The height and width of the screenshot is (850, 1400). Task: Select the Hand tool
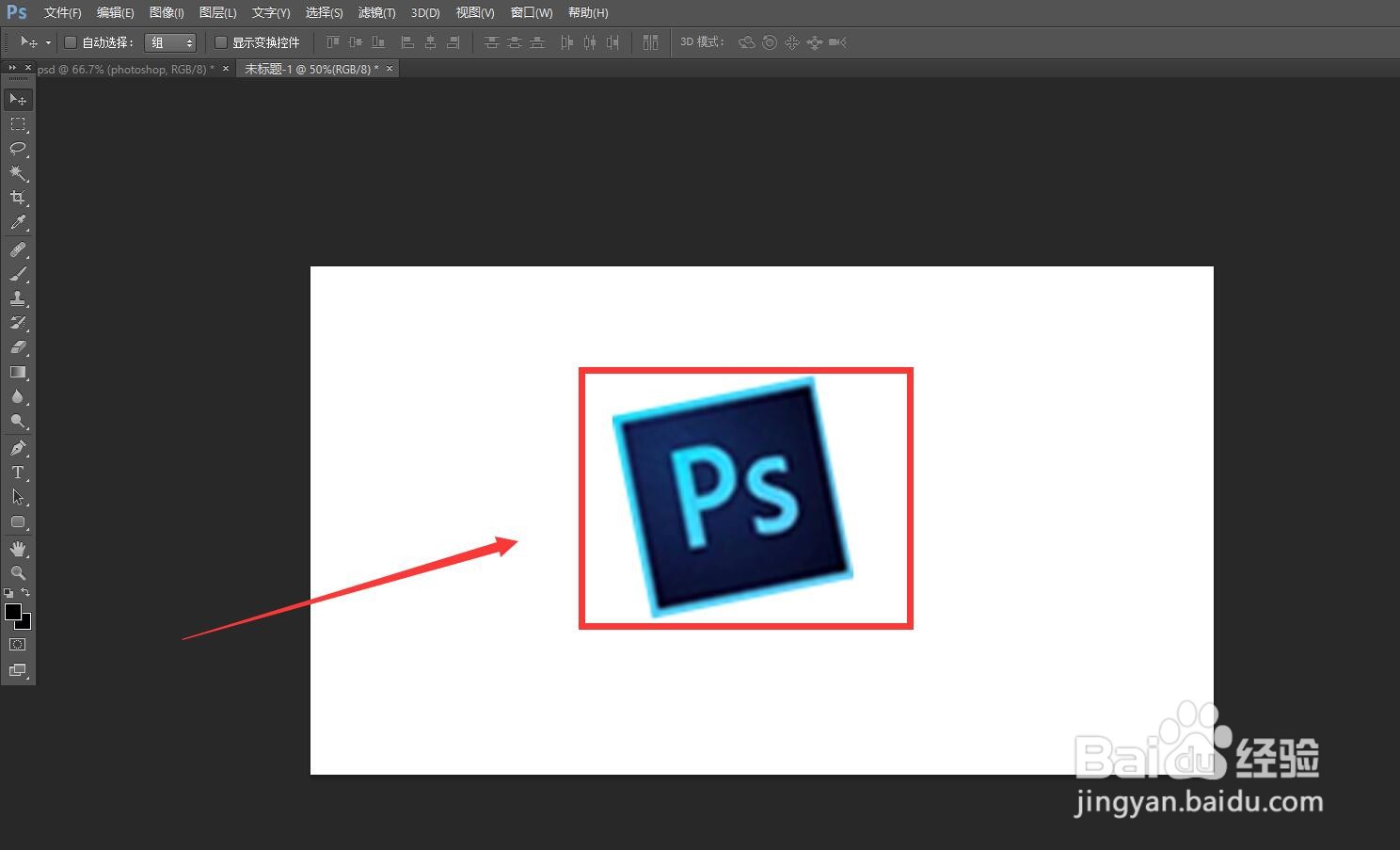[x=18, y=549]
